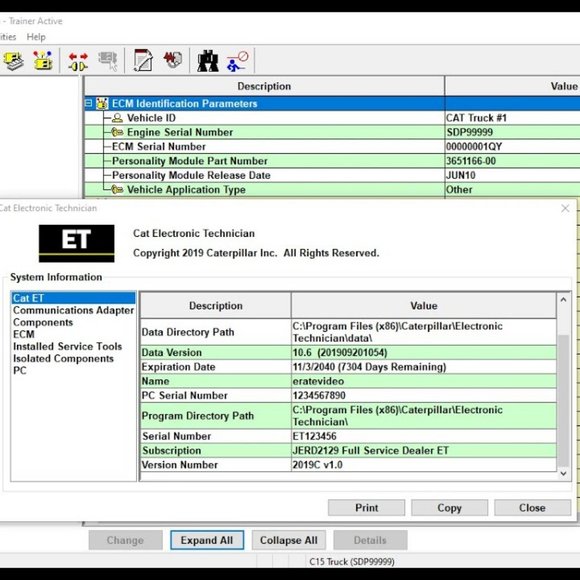Click the blue technician figure toolbar icon

(x=237, y=61)
